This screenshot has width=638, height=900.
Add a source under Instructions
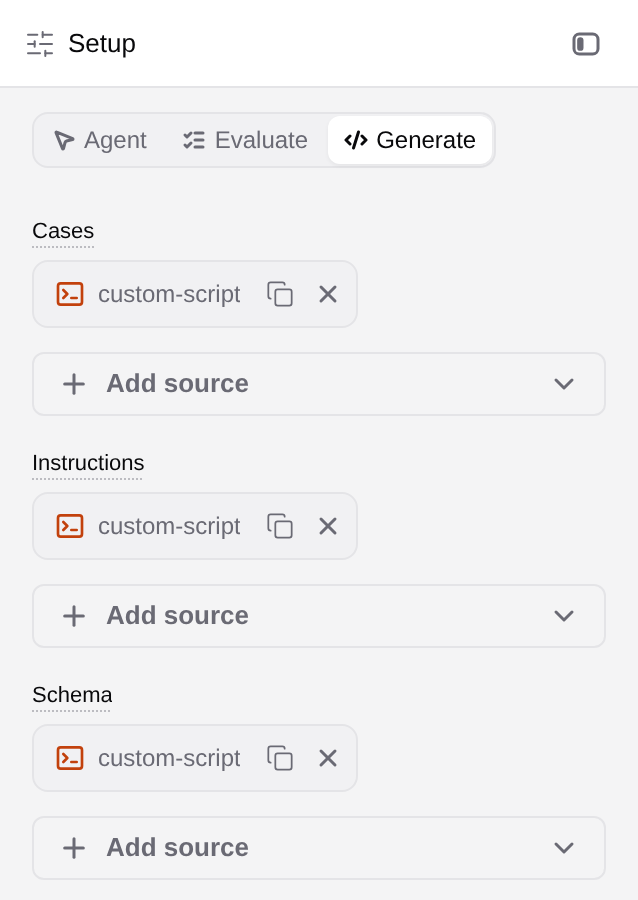[319, 616]
